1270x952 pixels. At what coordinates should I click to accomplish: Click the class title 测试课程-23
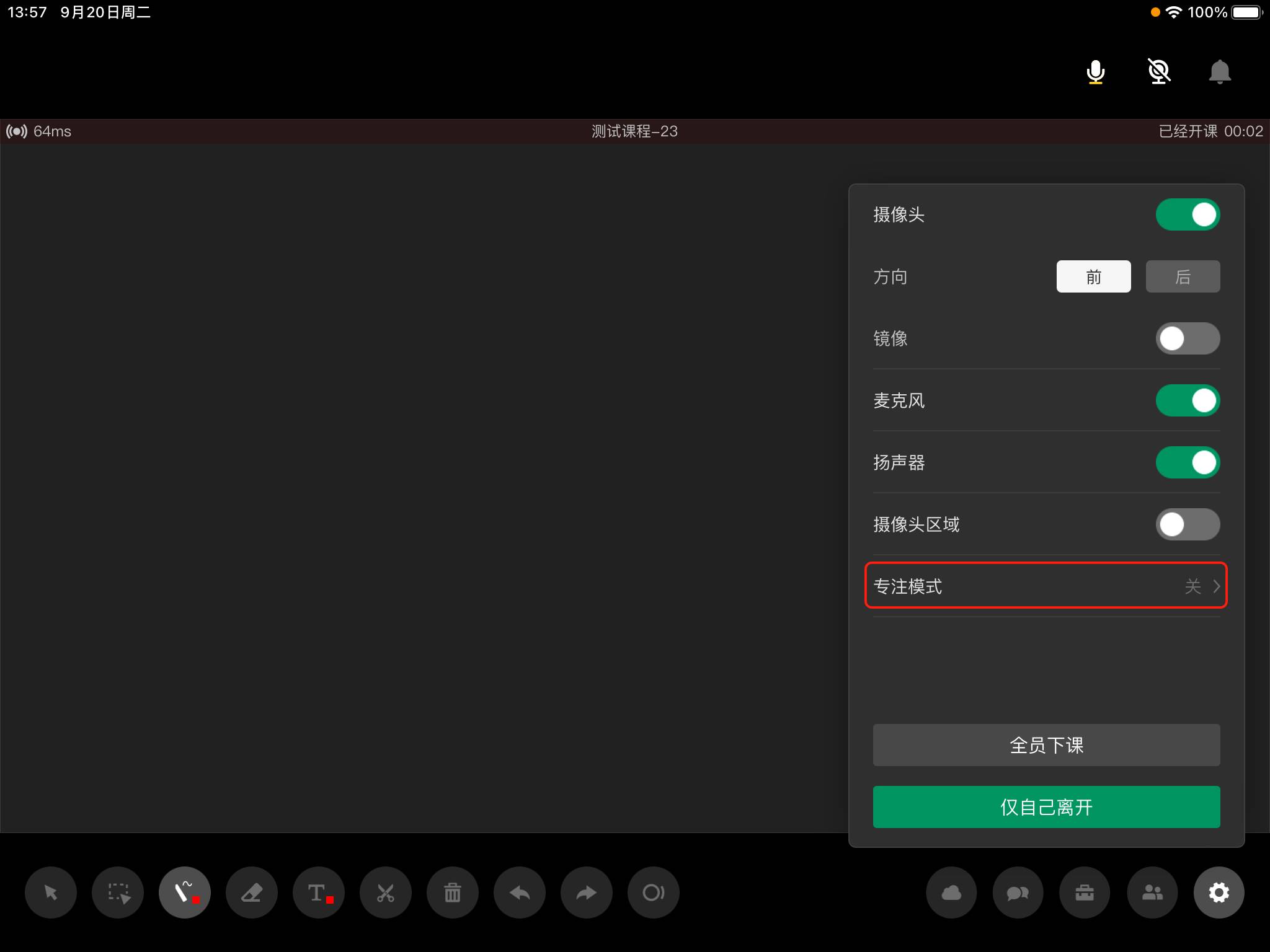pos(634,131)
